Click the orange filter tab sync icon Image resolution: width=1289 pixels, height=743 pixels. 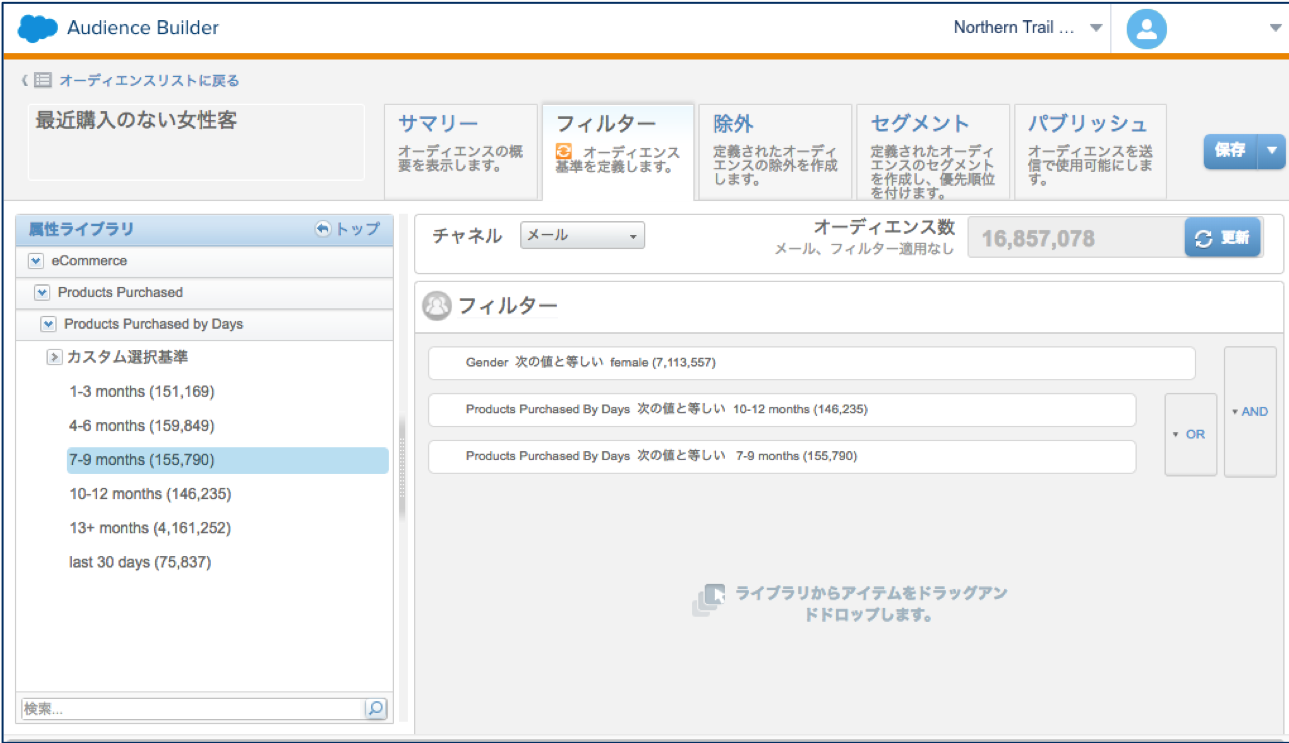click(564, 152)
